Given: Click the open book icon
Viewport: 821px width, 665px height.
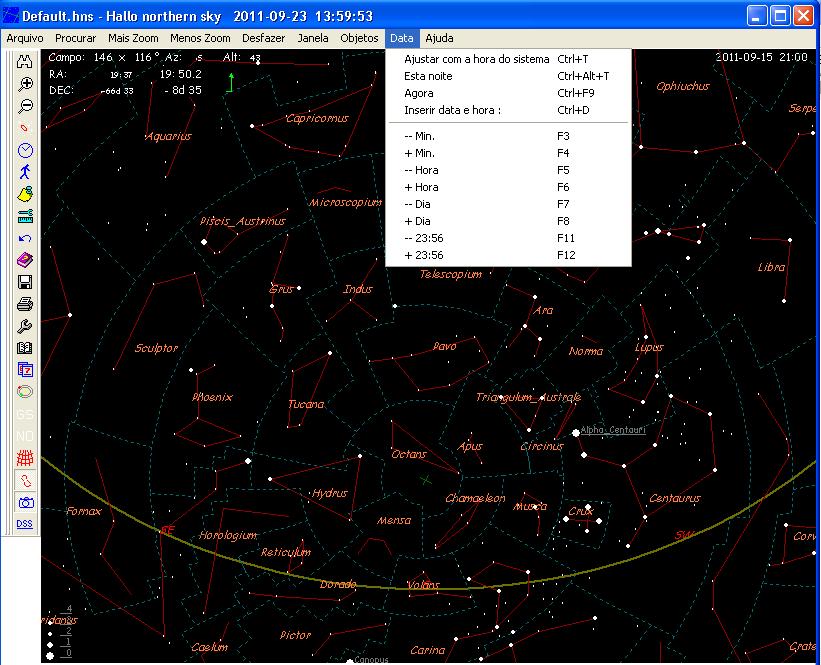Looking at the screenshot, I should click(25, 348).
